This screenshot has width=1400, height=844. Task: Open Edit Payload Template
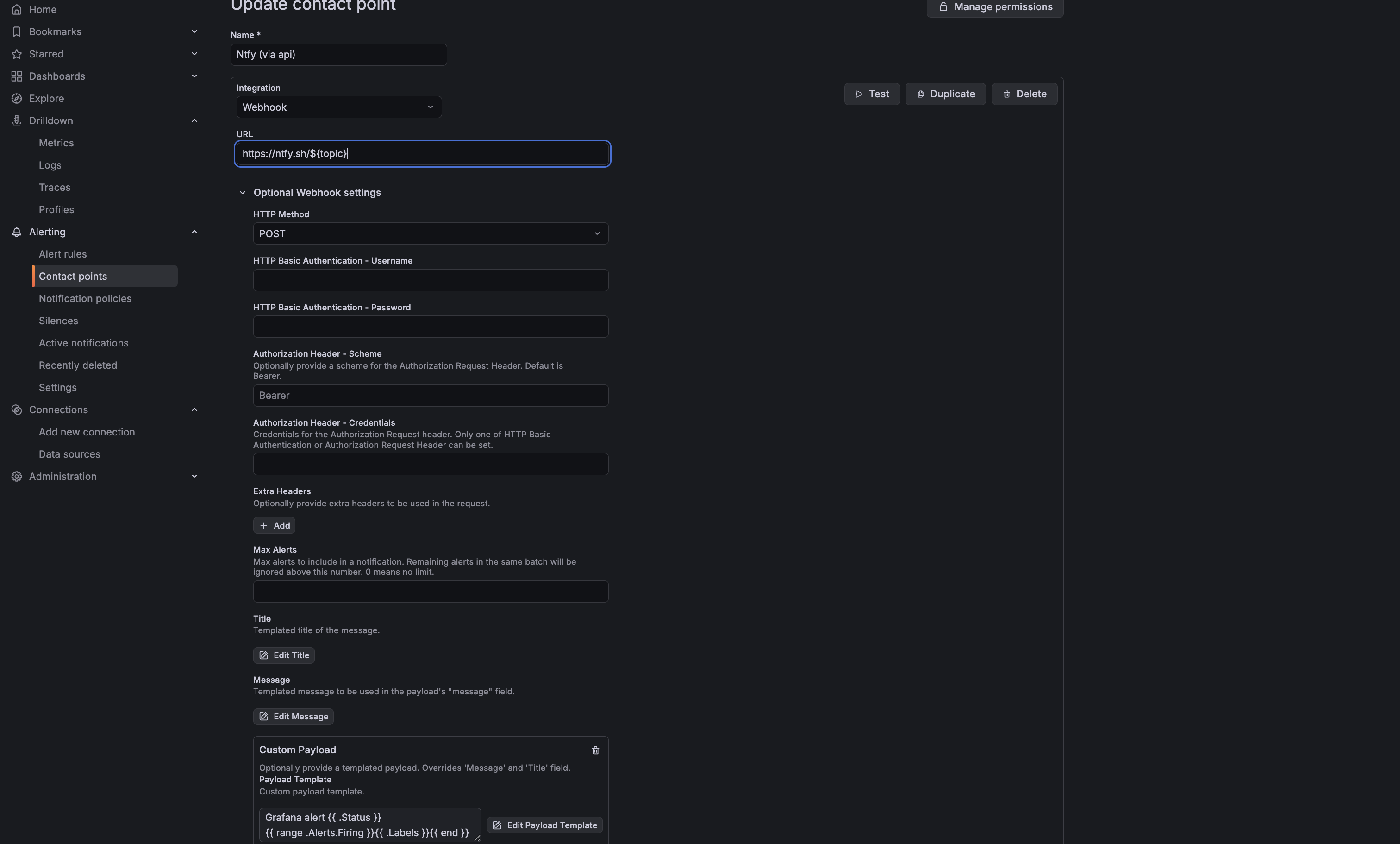coord(544,825)
